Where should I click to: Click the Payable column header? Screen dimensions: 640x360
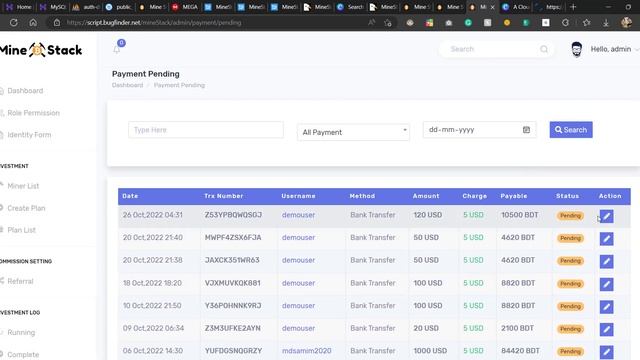514,196
